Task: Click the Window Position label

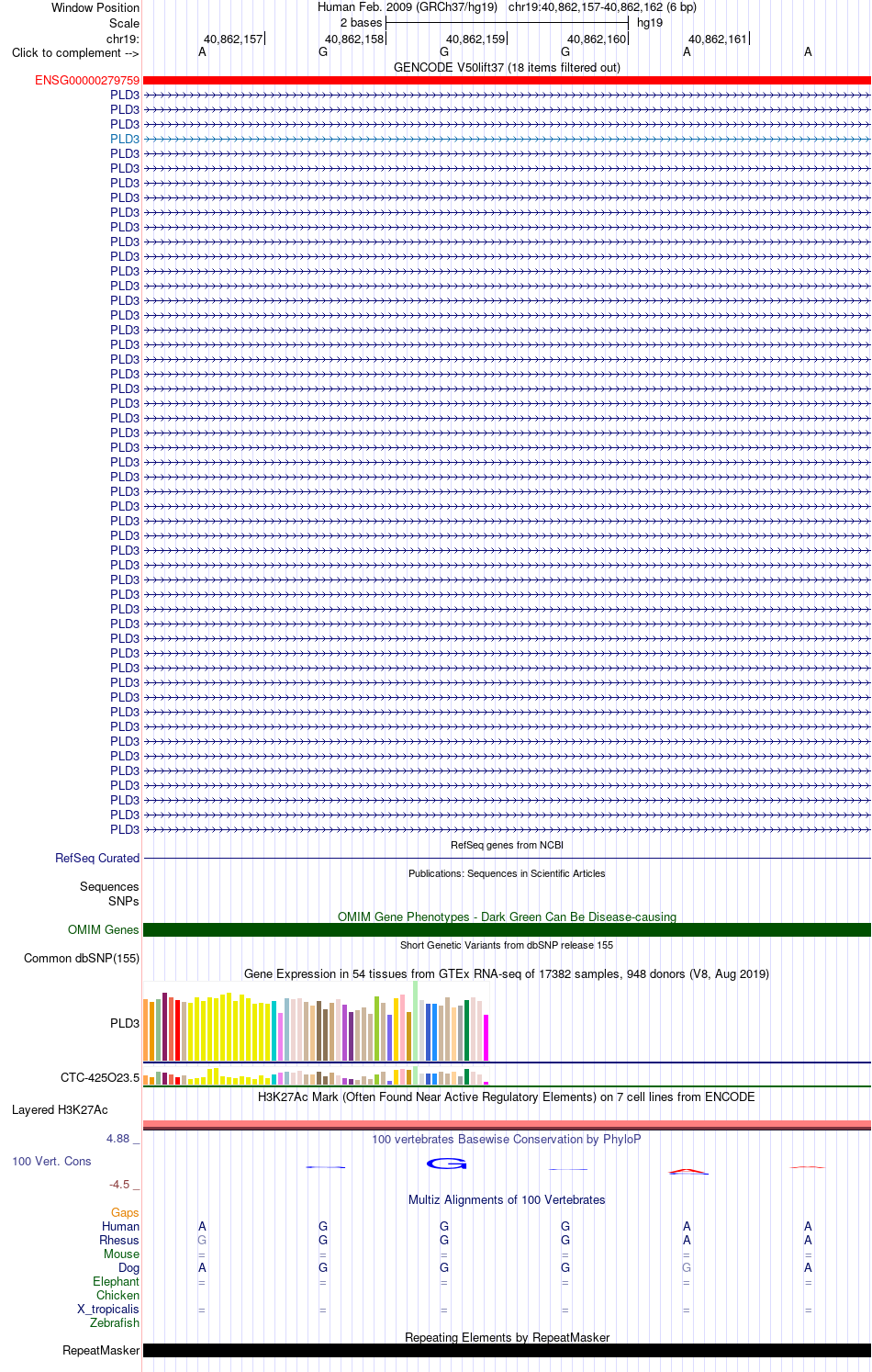Action: pos(95,7)
